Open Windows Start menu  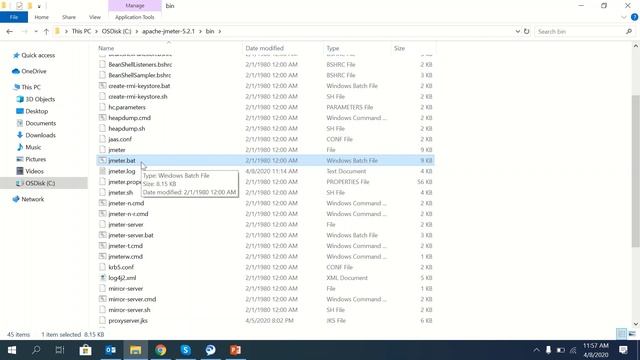[12, 350]
